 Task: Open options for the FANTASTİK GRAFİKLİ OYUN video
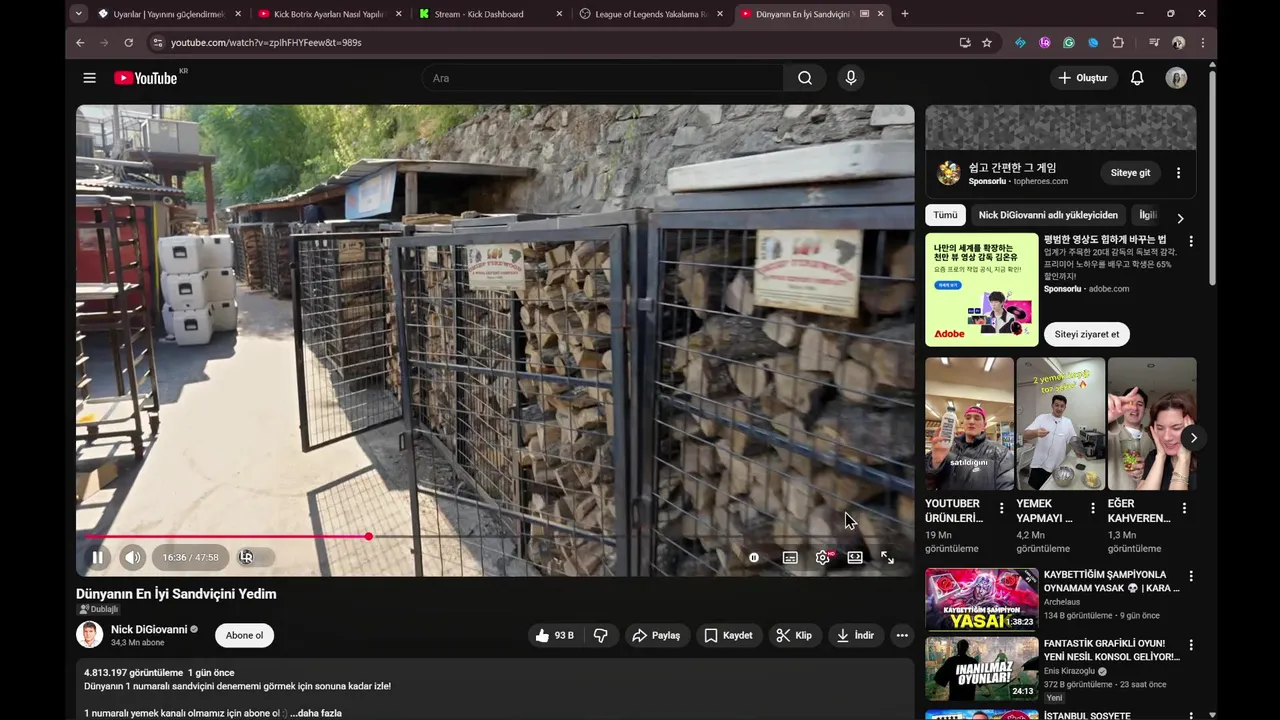pos(1190,645)
